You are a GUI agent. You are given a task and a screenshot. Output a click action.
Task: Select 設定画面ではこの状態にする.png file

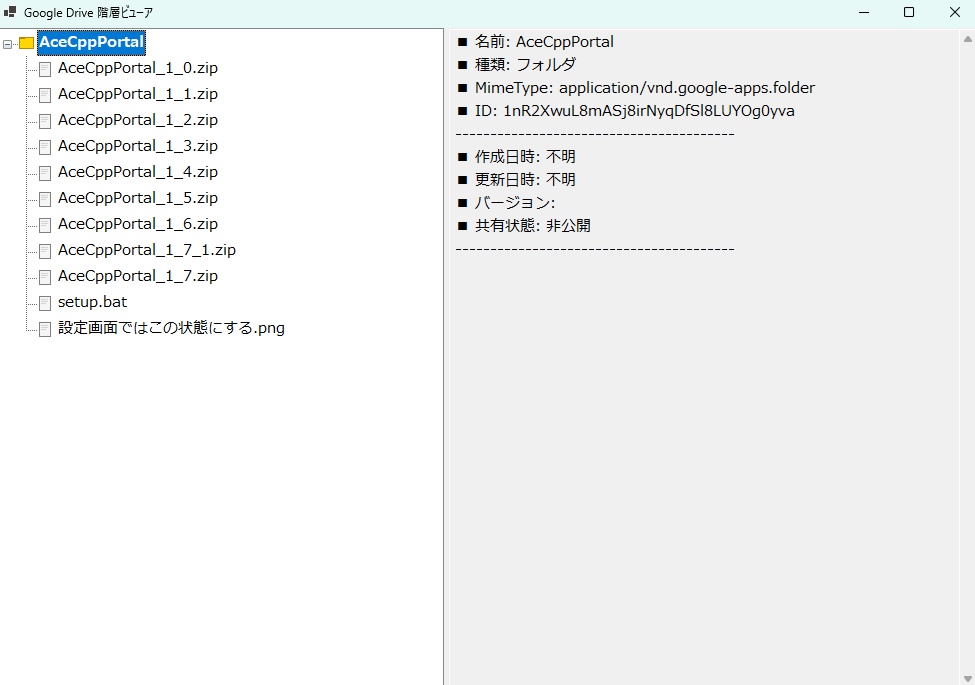pos(171,328)
